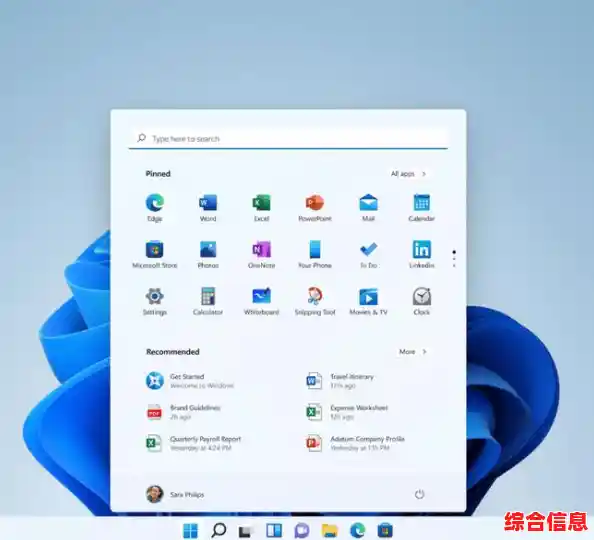Start PowerPoint from pinned apps
Viewport: 594px width, 540px height.
click(315, 208)
